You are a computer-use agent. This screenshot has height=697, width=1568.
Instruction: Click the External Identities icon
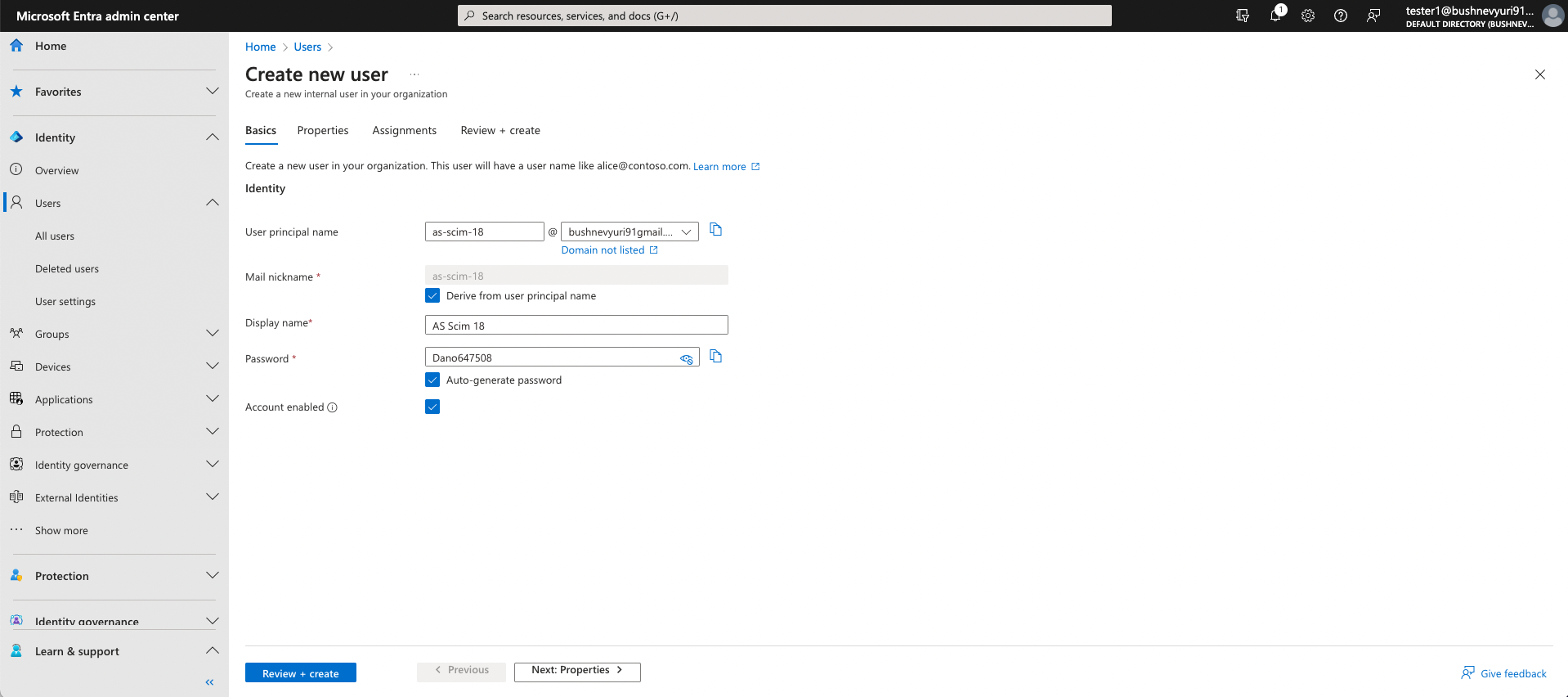click(16, 497)
